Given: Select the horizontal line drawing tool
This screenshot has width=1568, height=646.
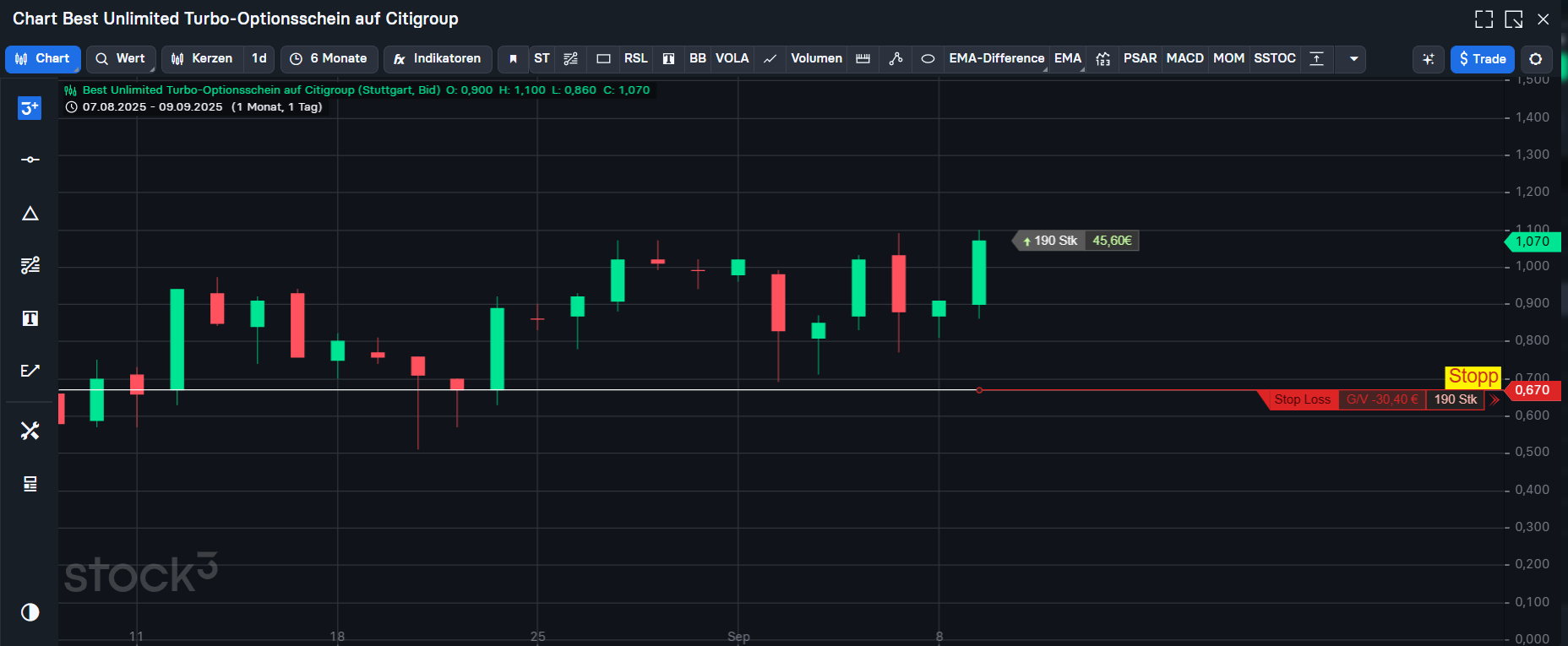Looking at the screenshot, I should tap(30, 160).
